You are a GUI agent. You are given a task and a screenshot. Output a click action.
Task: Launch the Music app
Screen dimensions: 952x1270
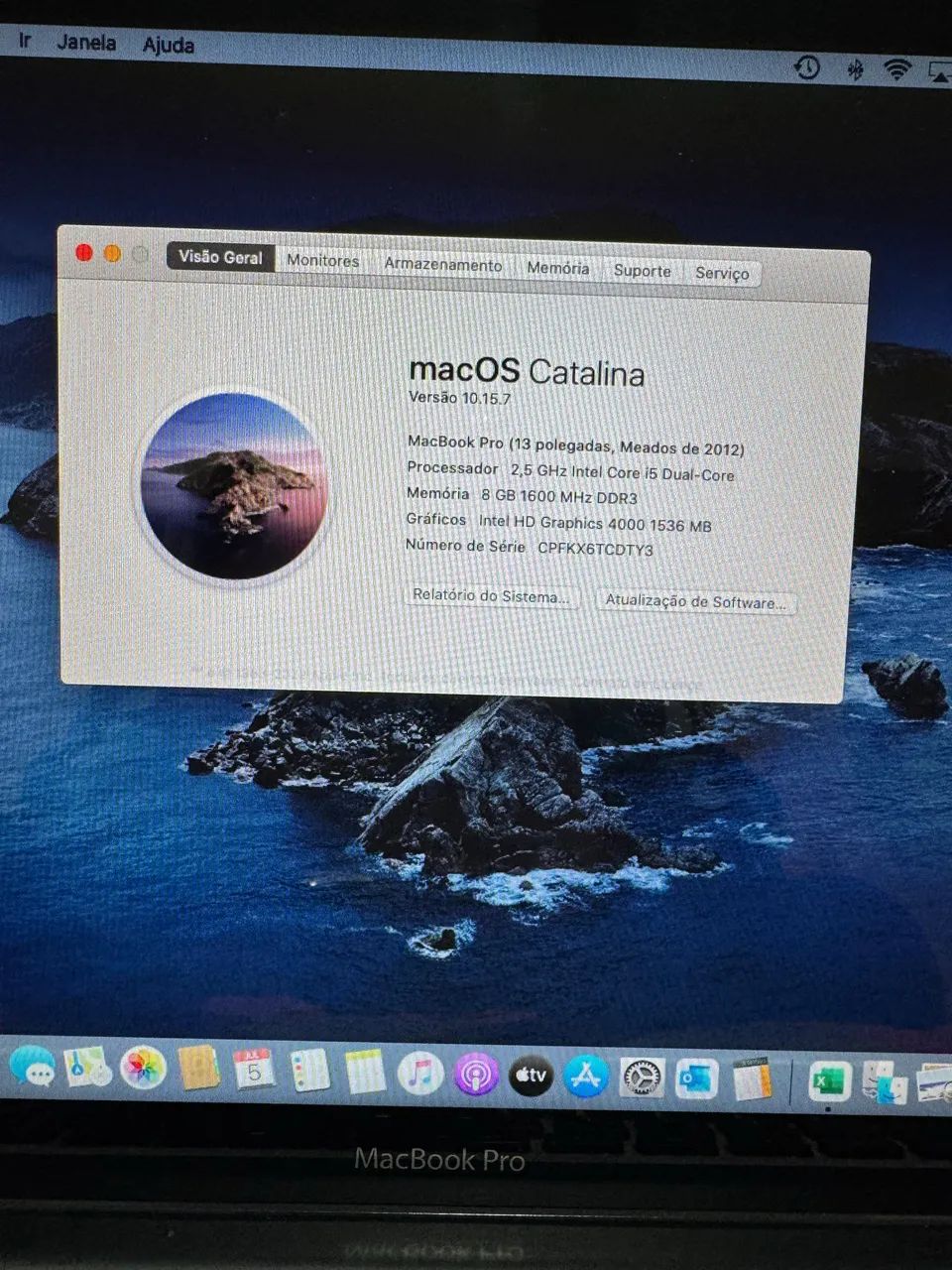[x=420, y=1074]
